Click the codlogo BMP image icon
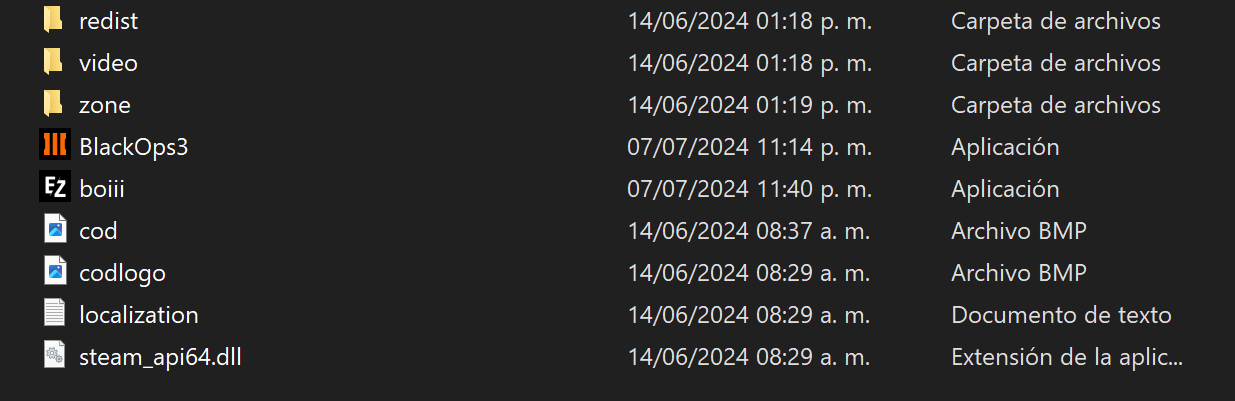 pyautogui.click(x=55, y=272)
